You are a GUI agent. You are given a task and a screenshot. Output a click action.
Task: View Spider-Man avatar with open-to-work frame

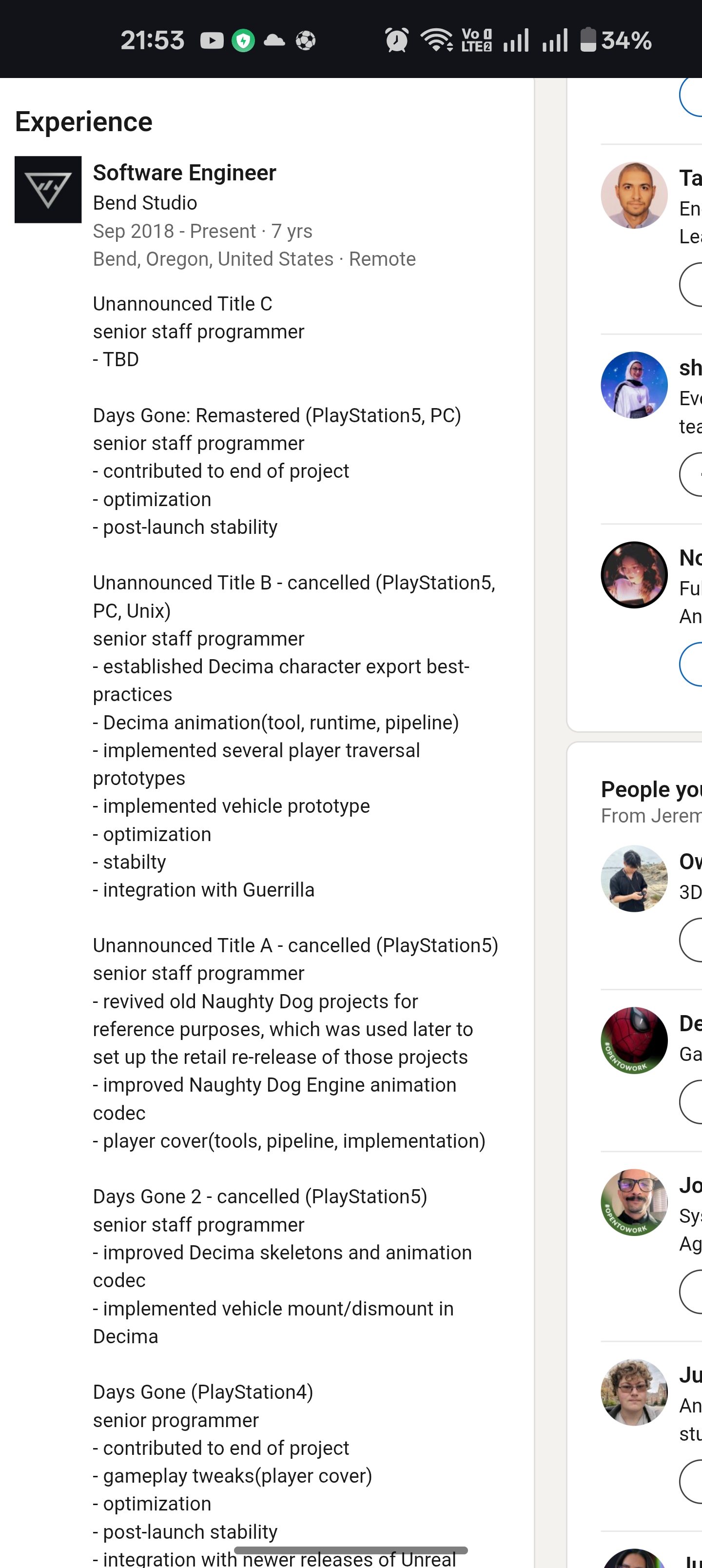point(634,1040)
